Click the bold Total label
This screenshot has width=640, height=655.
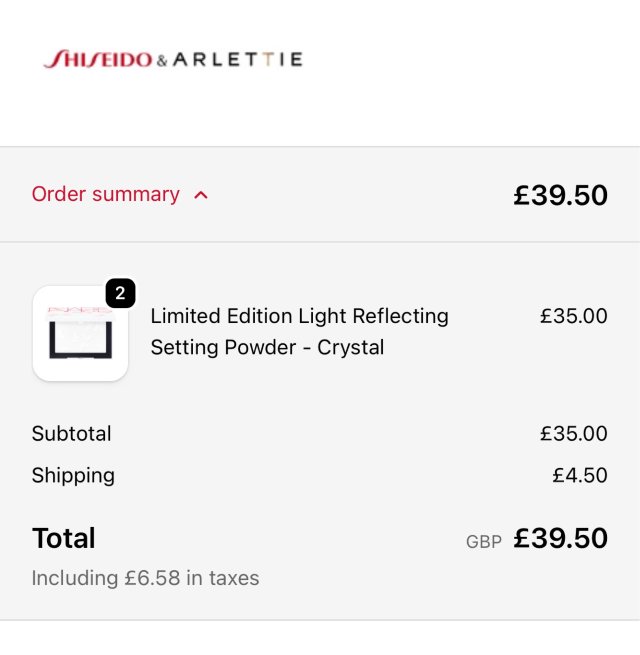tap(63, 538)
